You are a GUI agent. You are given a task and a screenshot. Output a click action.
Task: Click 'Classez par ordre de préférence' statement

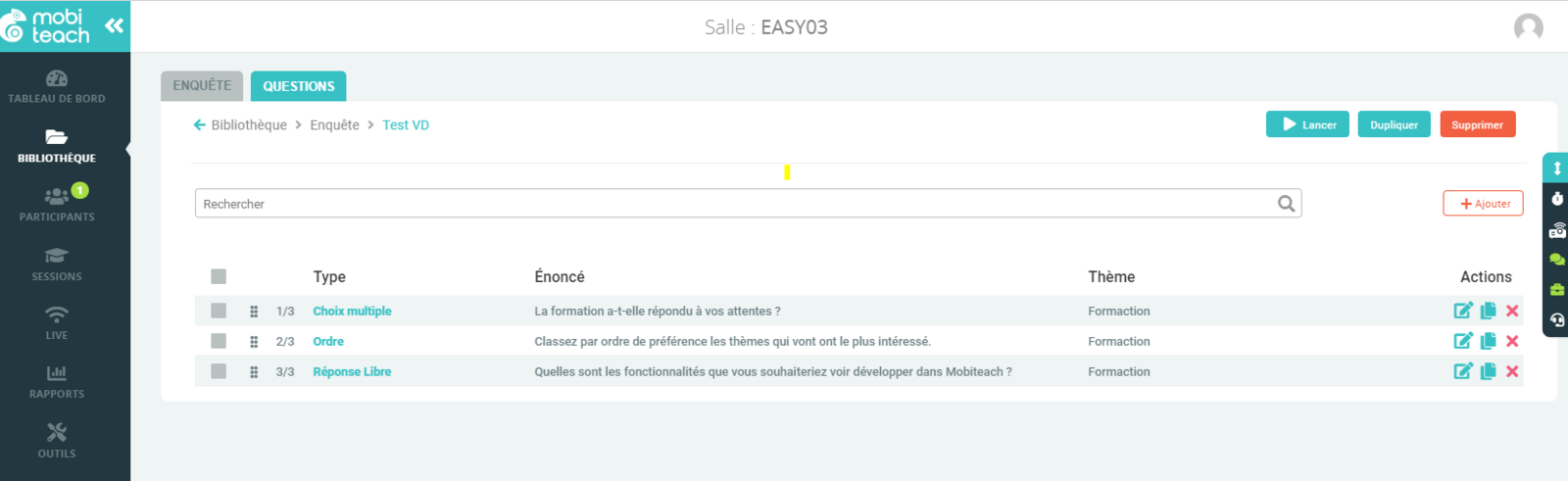coord(733,341)
